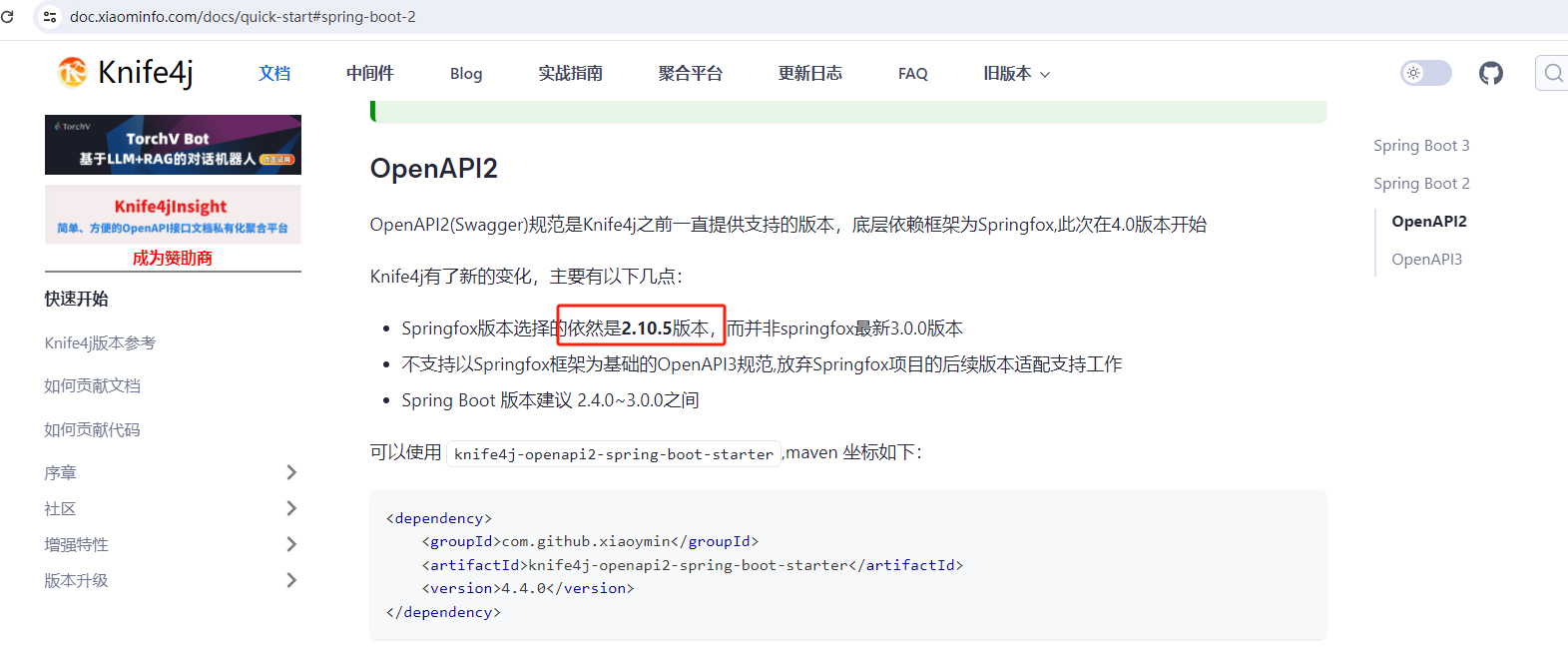
Task: Open the 实战指南 nav item
Action: pyautogui.click(x=571, y=73)
